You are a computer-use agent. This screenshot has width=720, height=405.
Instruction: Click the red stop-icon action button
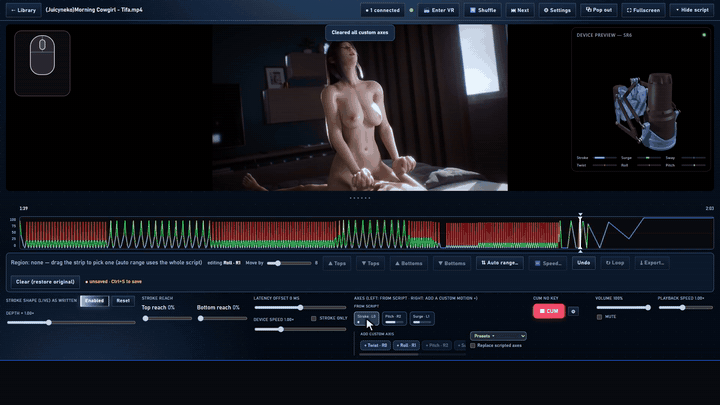549,311
